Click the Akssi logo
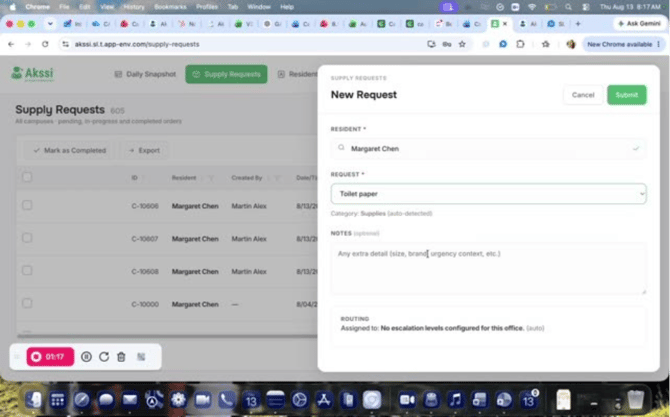670x417 pixels. click(33, 73)
